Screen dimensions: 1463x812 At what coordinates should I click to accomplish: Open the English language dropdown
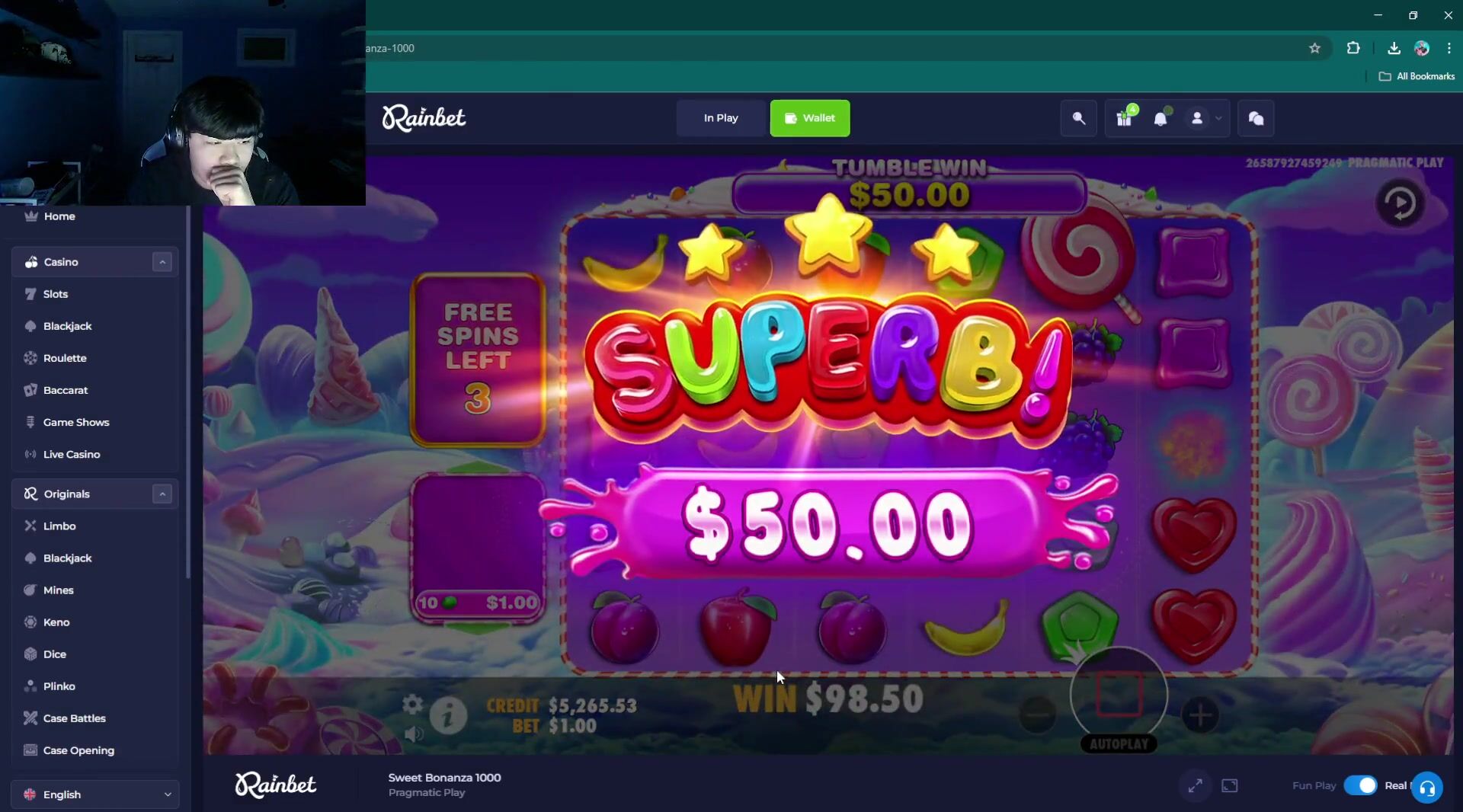click(95, 794)
